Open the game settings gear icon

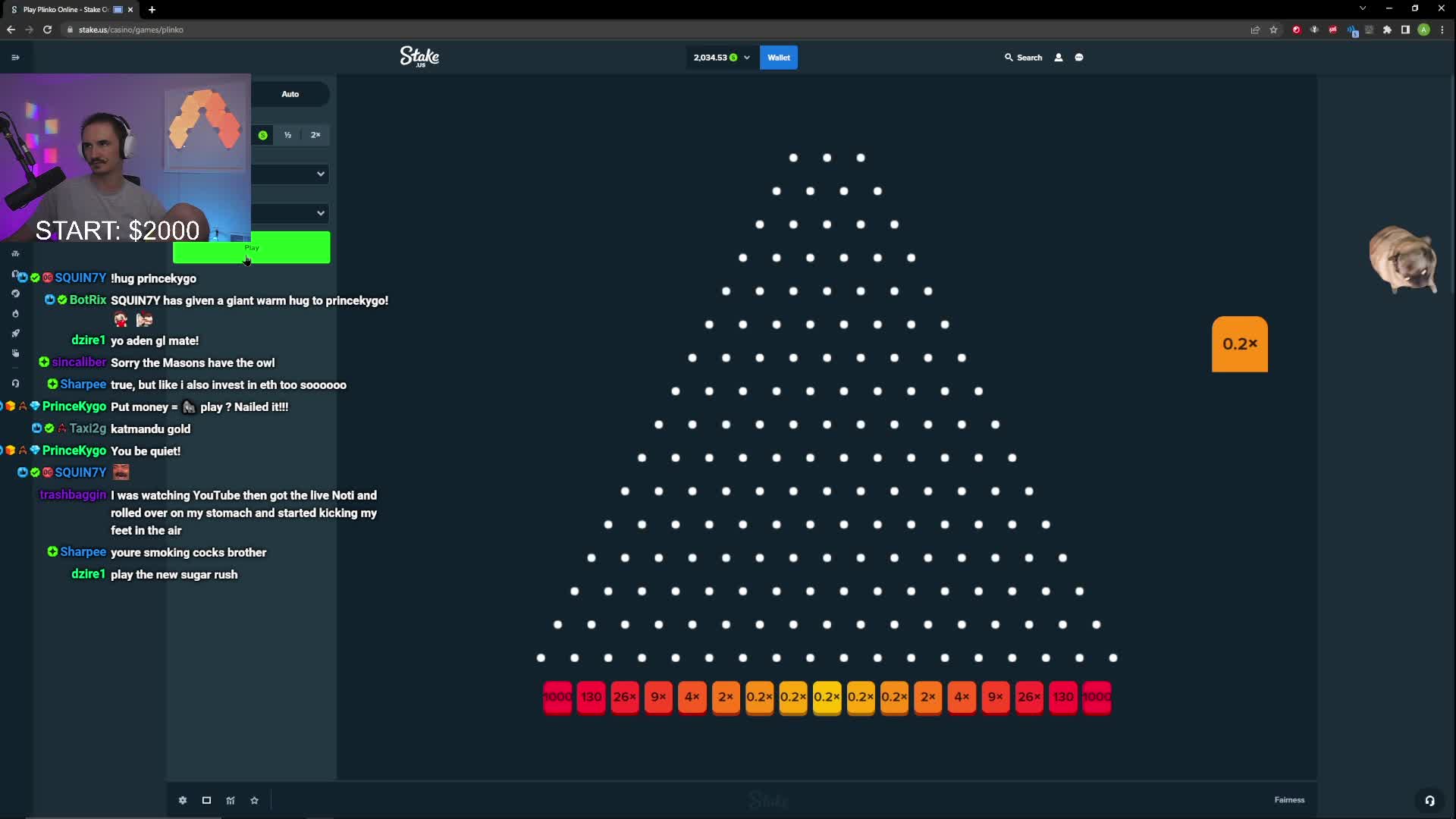click(183, 800)
